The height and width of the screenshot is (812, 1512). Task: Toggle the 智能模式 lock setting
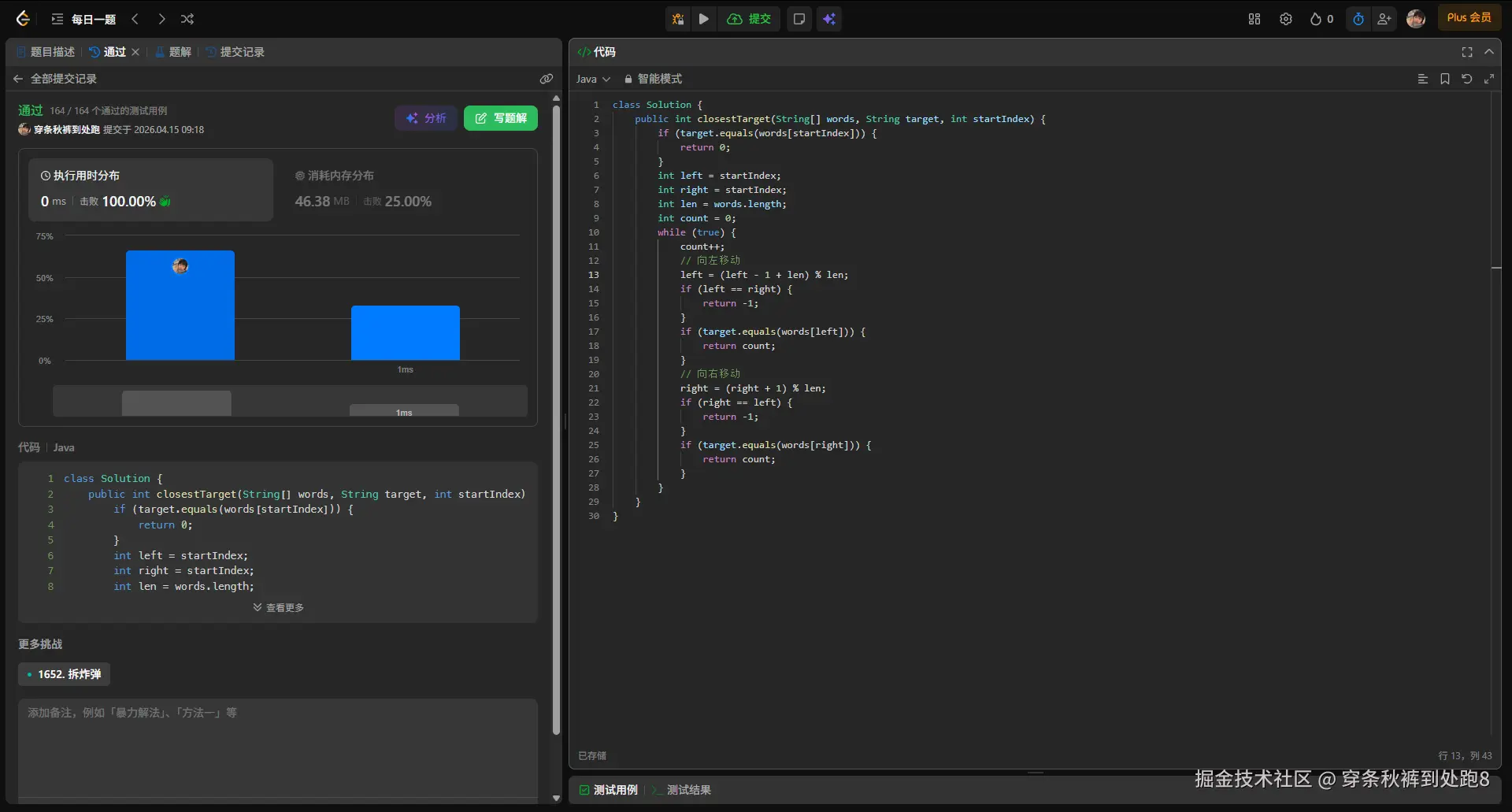(653, 79)
